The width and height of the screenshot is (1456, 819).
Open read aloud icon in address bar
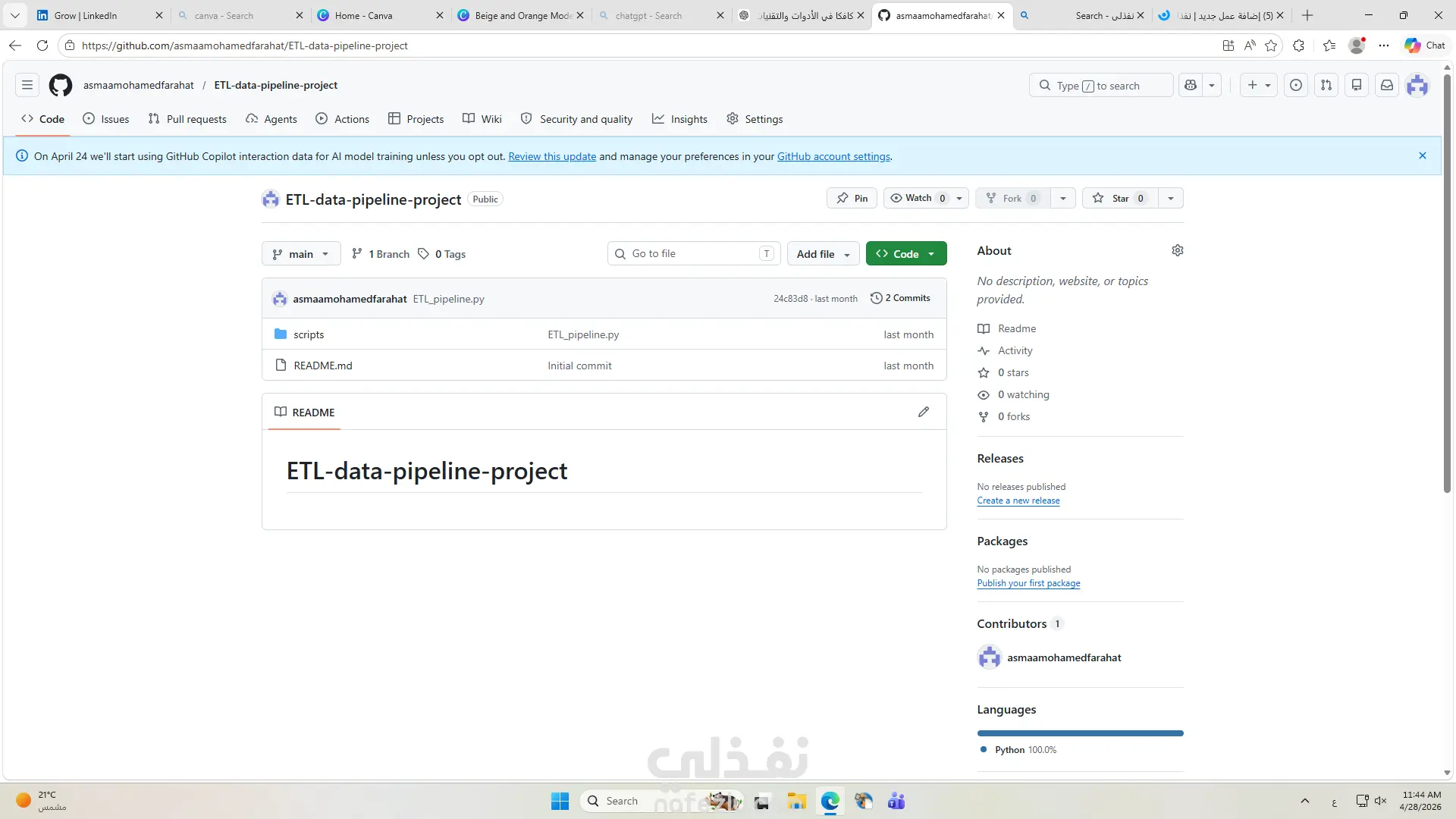pyautogui.click(x=1250, y=45)
